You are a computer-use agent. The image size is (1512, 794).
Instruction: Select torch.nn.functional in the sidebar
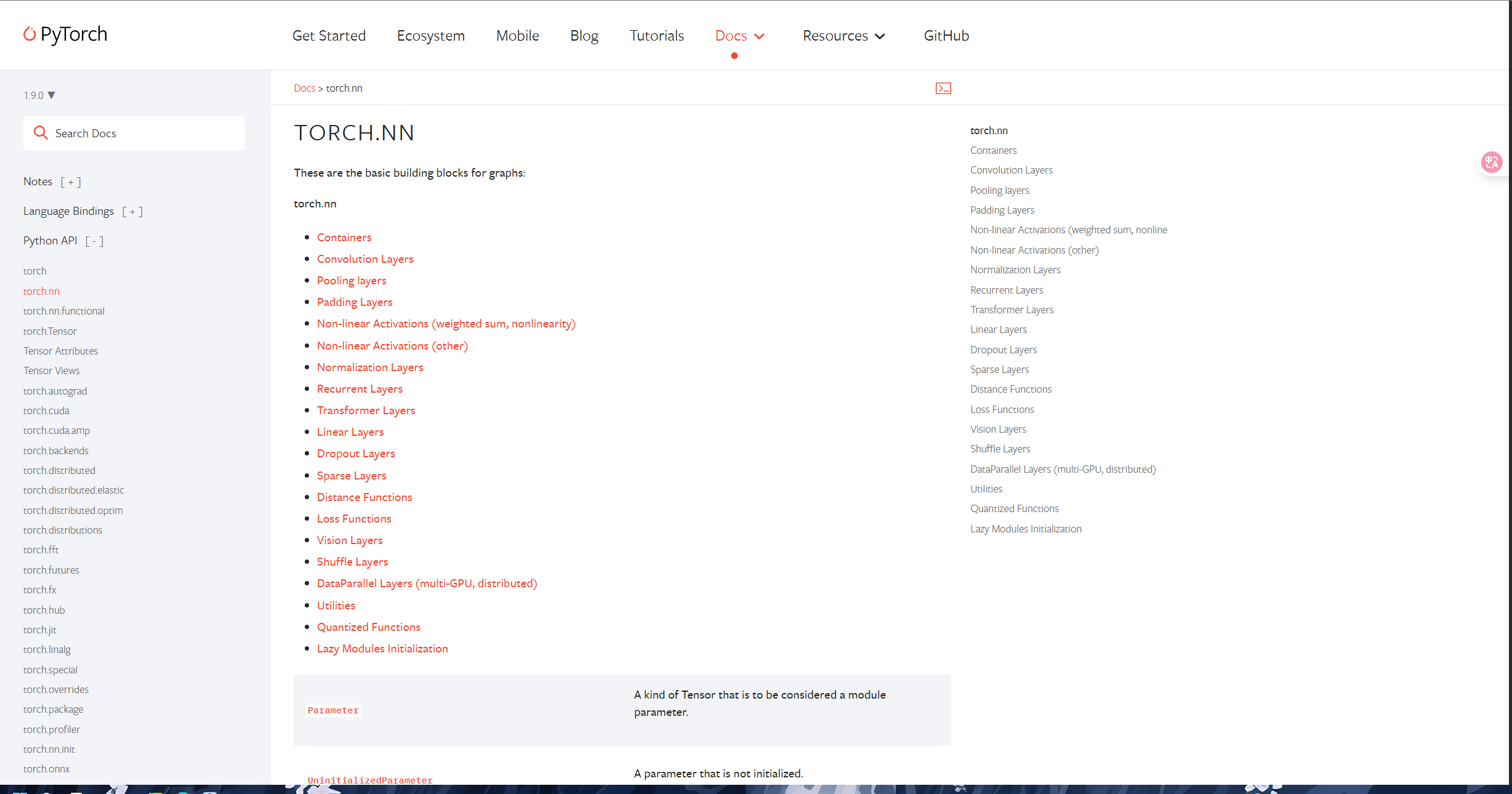coord(64,311)
